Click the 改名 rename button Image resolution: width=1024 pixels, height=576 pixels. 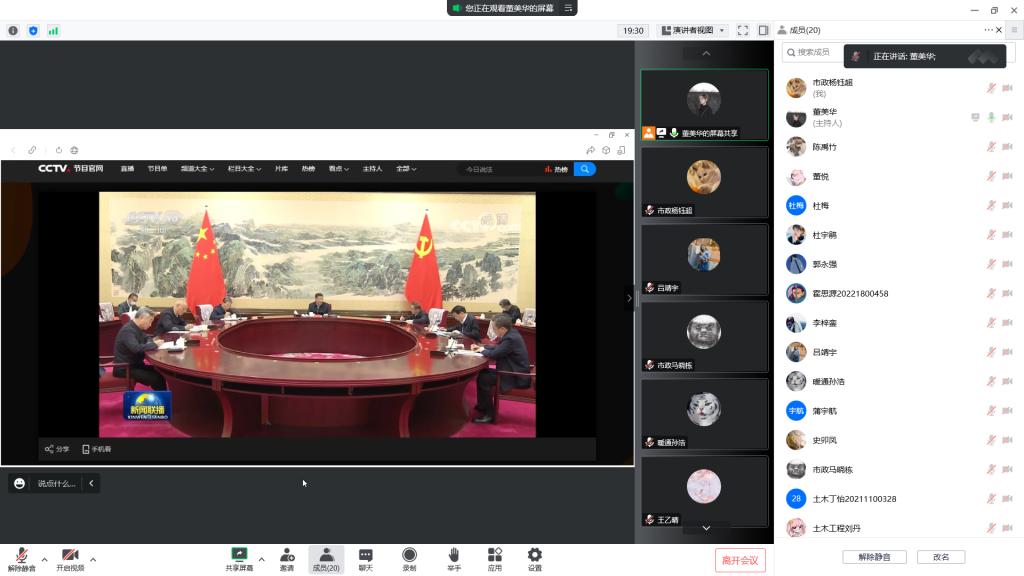(940, 557)
